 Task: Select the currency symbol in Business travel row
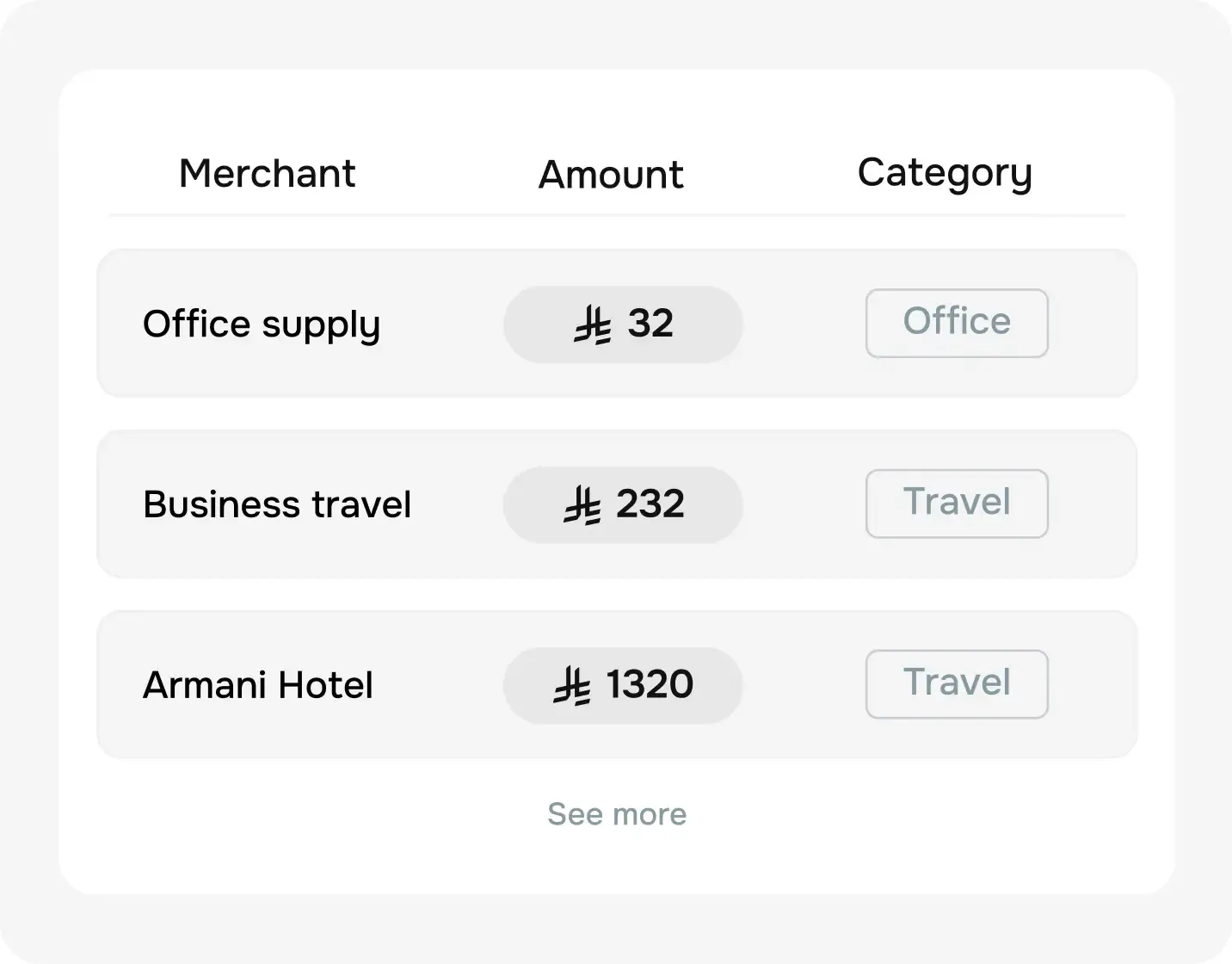point(583,504)
